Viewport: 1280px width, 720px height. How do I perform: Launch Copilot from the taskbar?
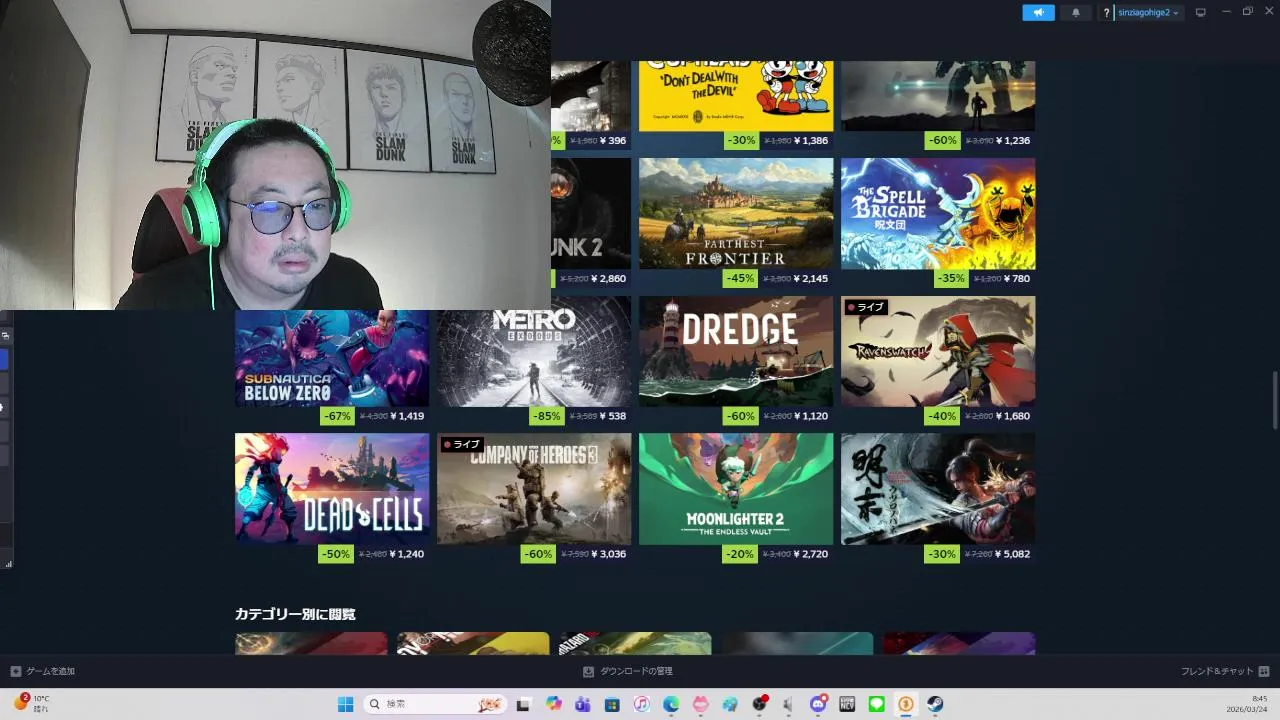(x=554, y=704)
